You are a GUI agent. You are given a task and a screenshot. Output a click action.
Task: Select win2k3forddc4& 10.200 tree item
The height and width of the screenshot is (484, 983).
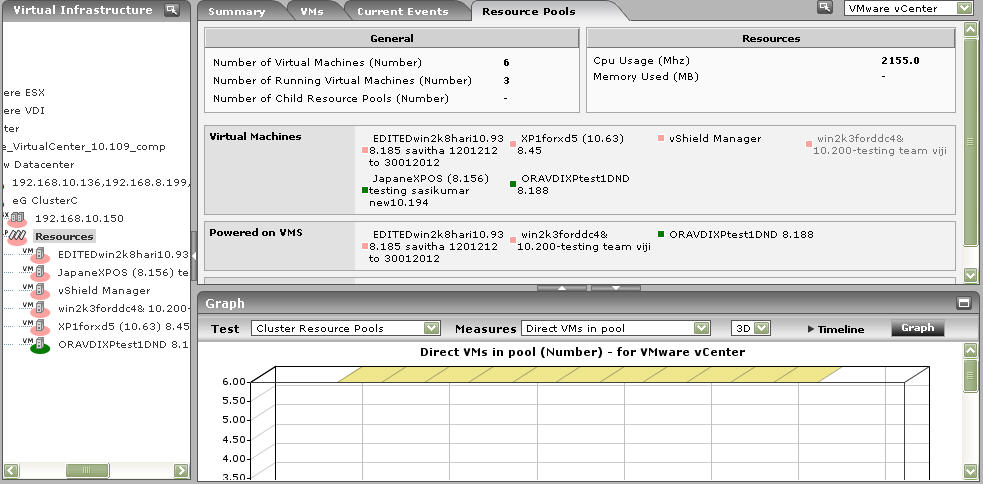(x=123, y=308)
